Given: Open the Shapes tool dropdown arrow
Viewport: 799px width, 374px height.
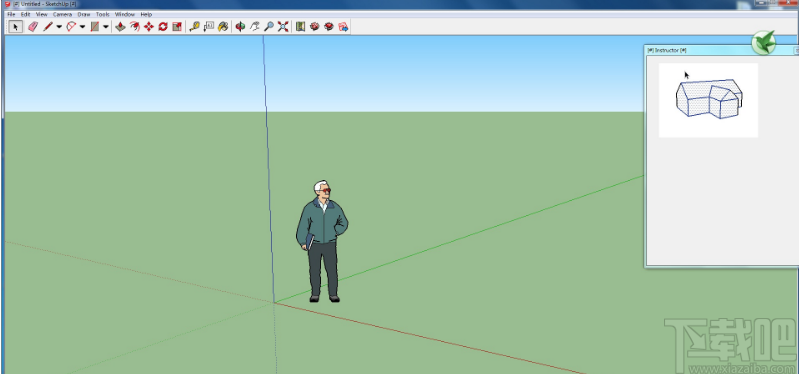Looking at the screenshot, I should click(x=106, y=26).
